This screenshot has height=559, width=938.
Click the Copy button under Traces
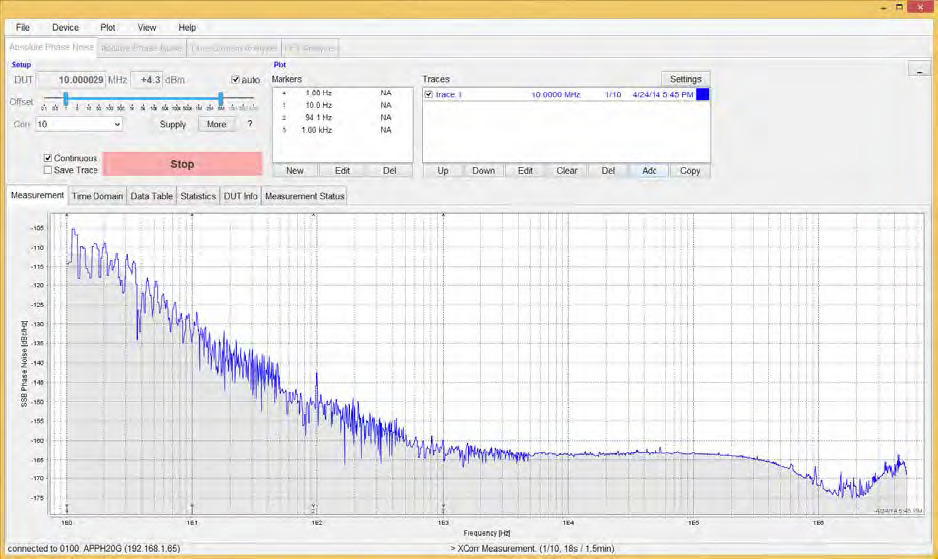coord(690,171)
